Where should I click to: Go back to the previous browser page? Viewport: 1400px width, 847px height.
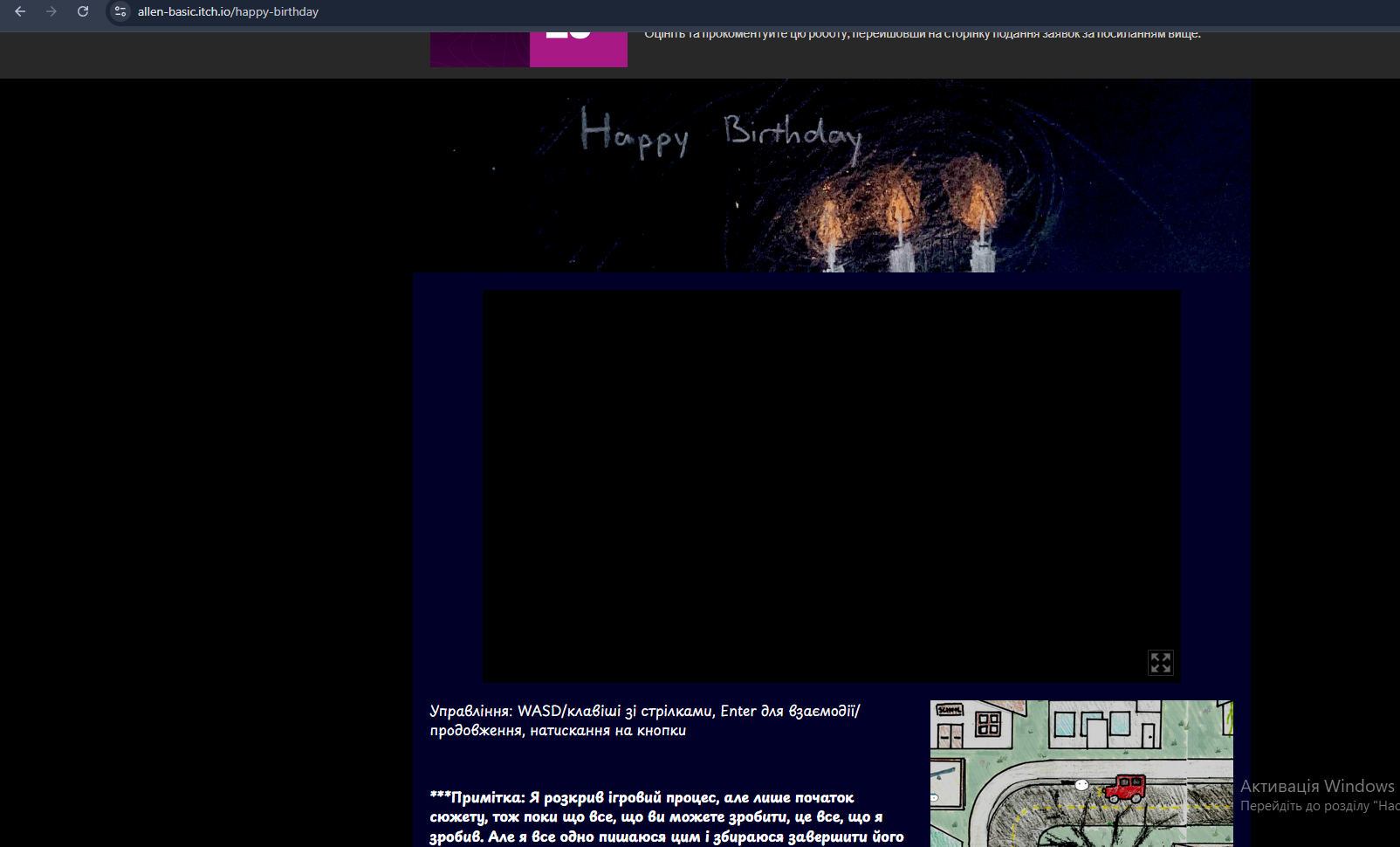click(x=20, y=11)
